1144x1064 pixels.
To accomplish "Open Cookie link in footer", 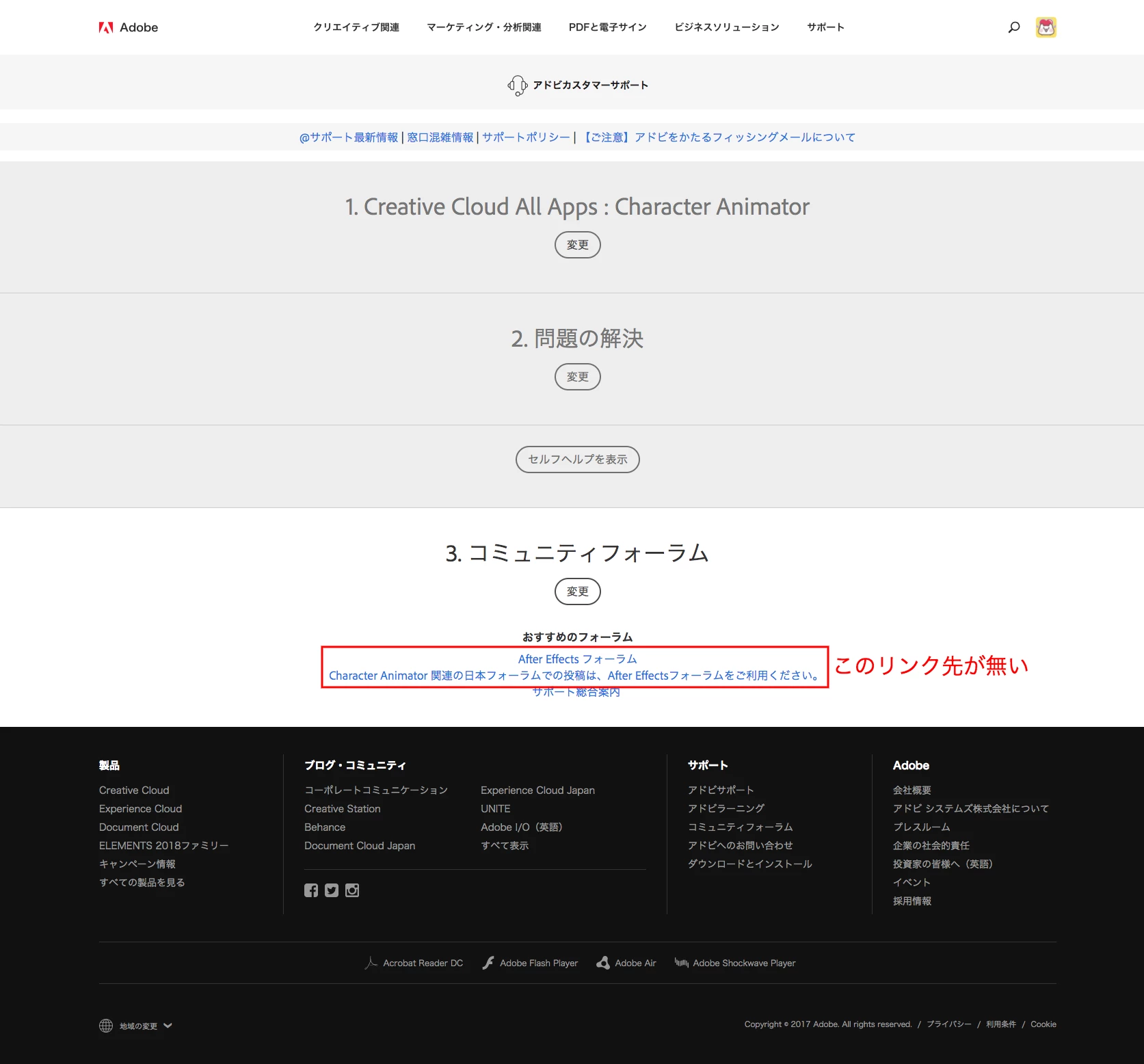I will click(x=1043, y=1024).
